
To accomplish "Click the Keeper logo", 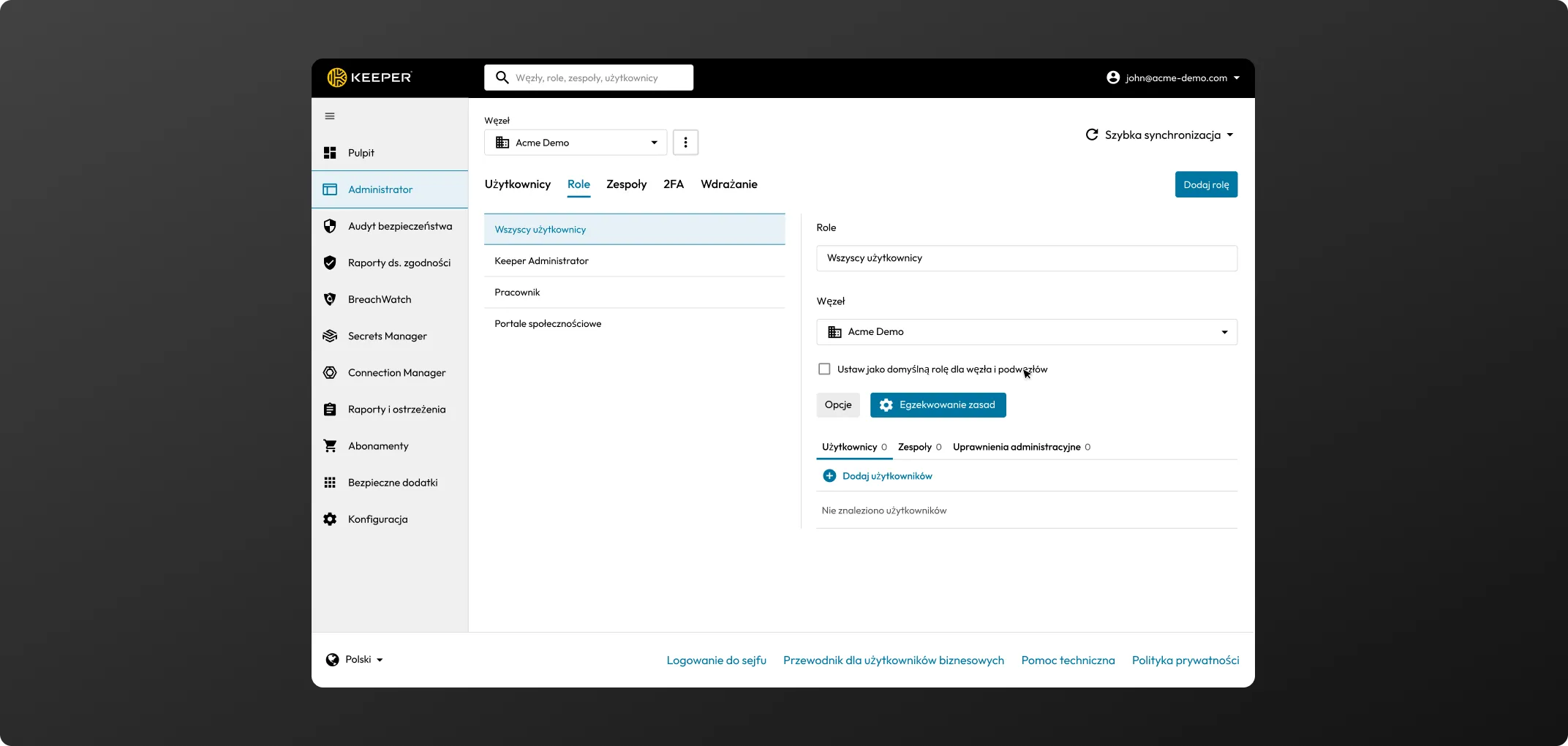I will [369, 78].
